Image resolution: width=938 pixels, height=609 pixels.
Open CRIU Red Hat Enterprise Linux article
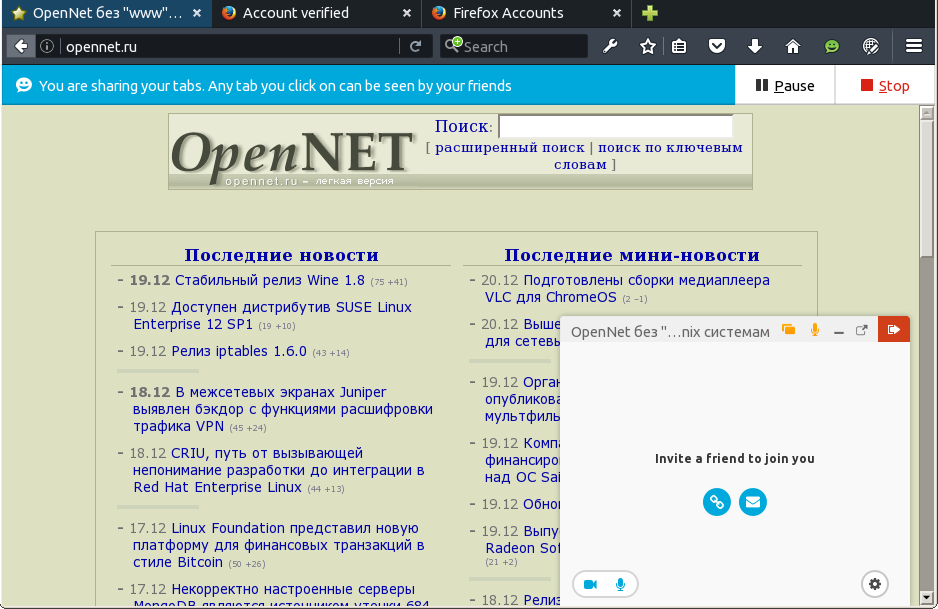coord(278,470)
